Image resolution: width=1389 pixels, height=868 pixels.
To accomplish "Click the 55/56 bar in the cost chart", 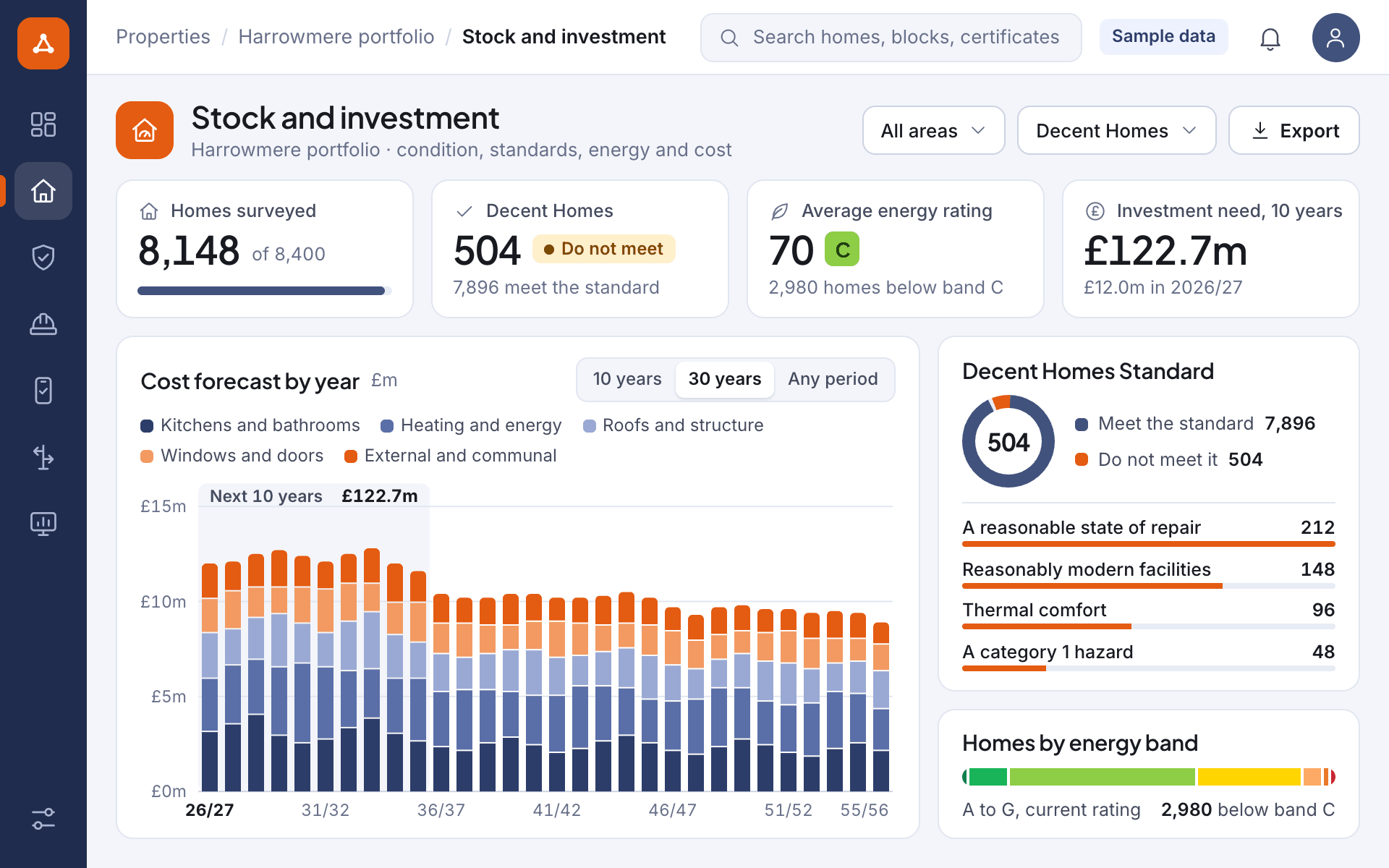I will (x=881, y=707).
